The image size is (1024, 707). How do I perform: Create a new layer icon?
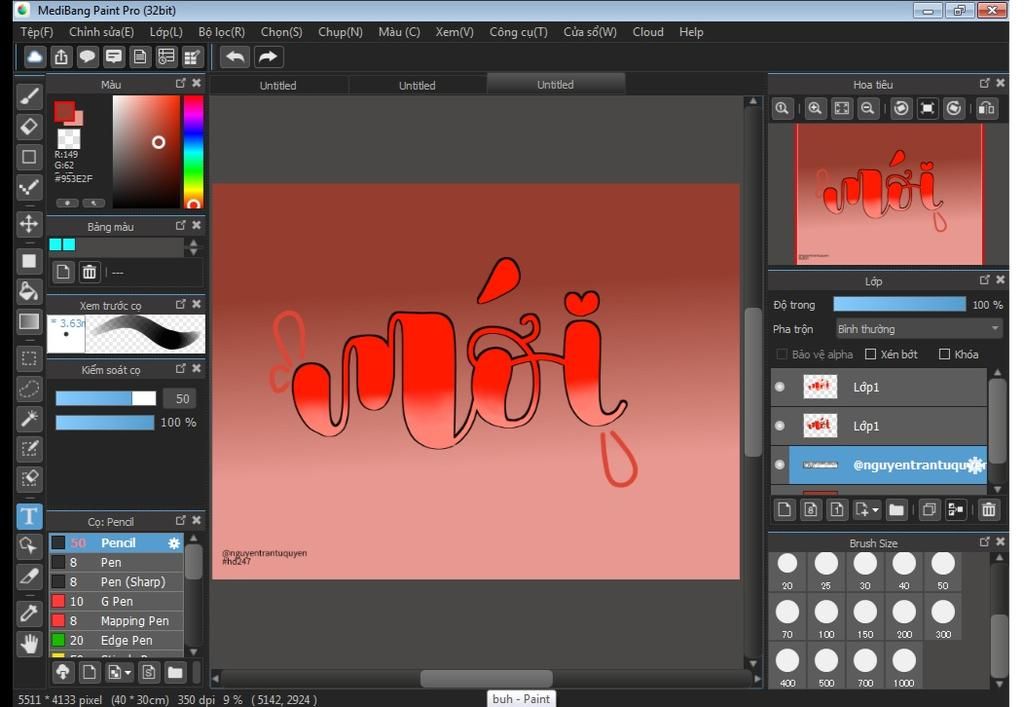pos(784,509)
